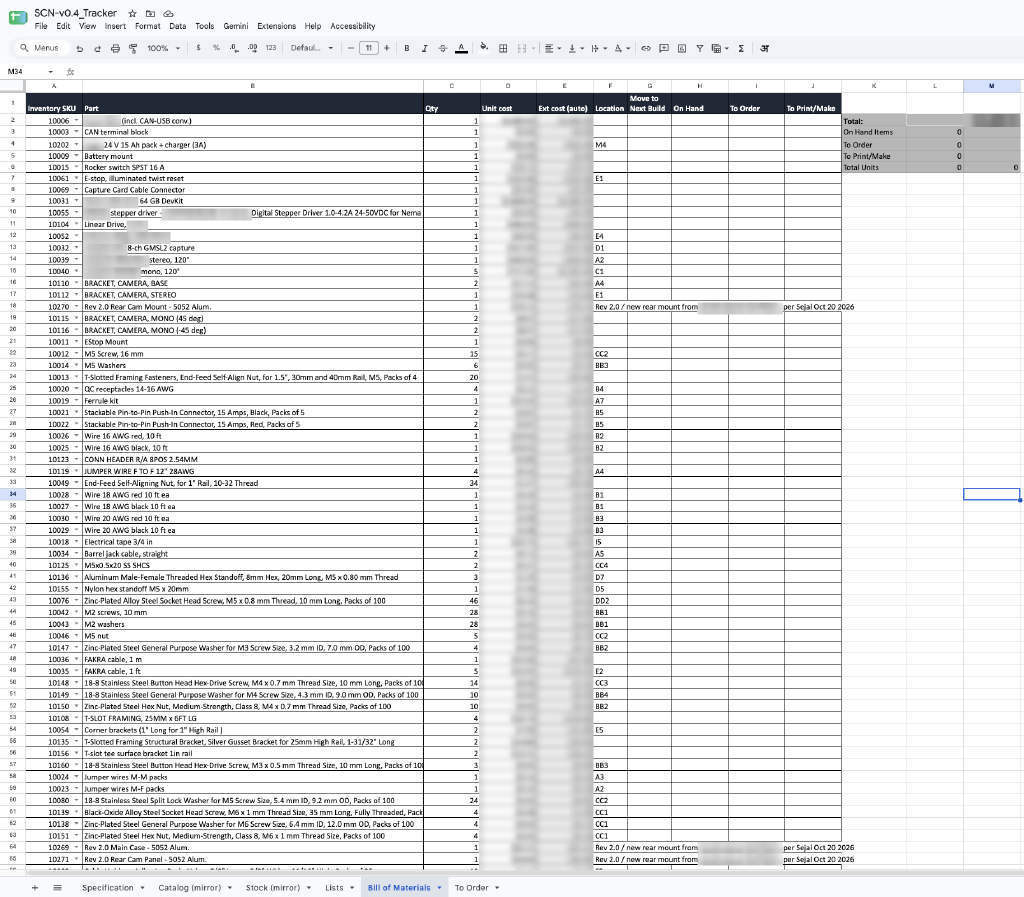Open the Gemini menu

(236, 26)
